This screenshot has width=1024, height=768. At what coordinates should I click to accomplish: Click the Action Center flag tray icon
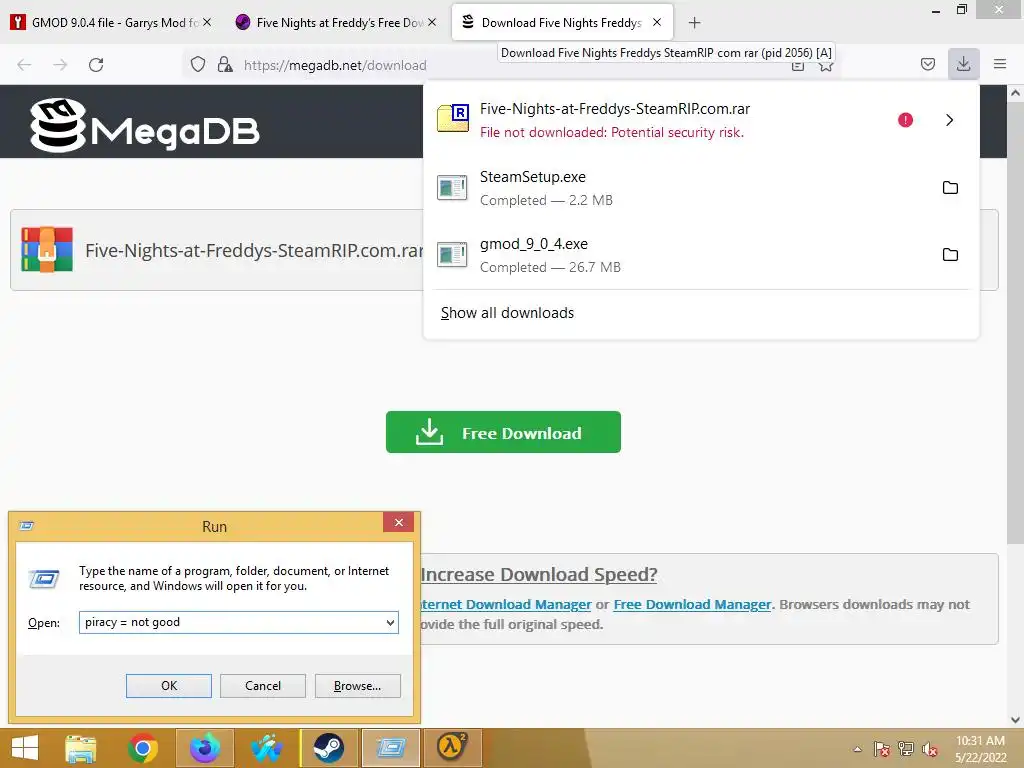(x=881, y=749)
